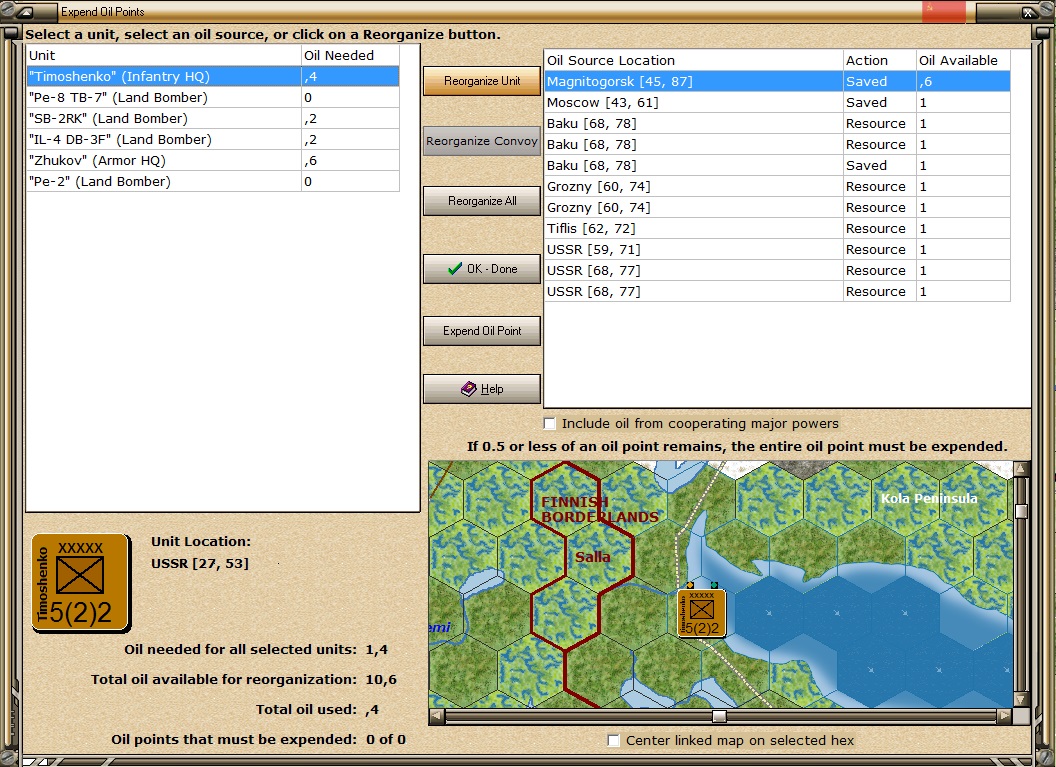Click the Reorganize Unit button
The width and height of the screenshot is (1056, 767).
click(x=482, y=81)
